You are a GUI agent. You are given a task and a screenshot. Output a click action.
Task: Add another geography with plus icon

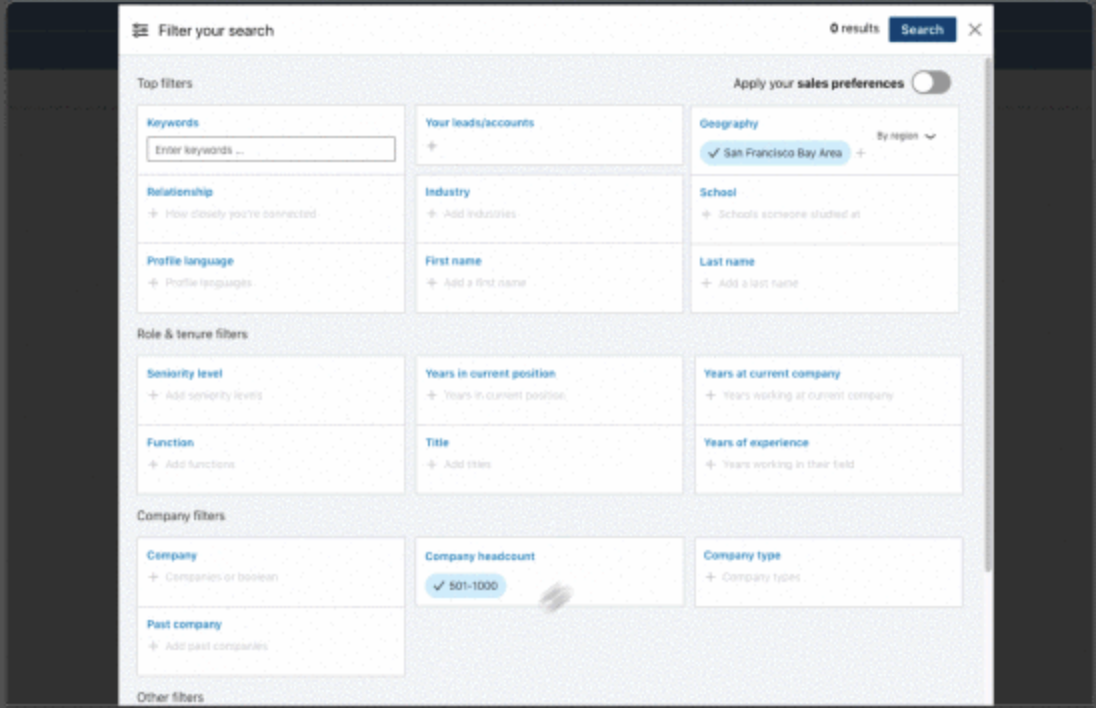[861, 153]
